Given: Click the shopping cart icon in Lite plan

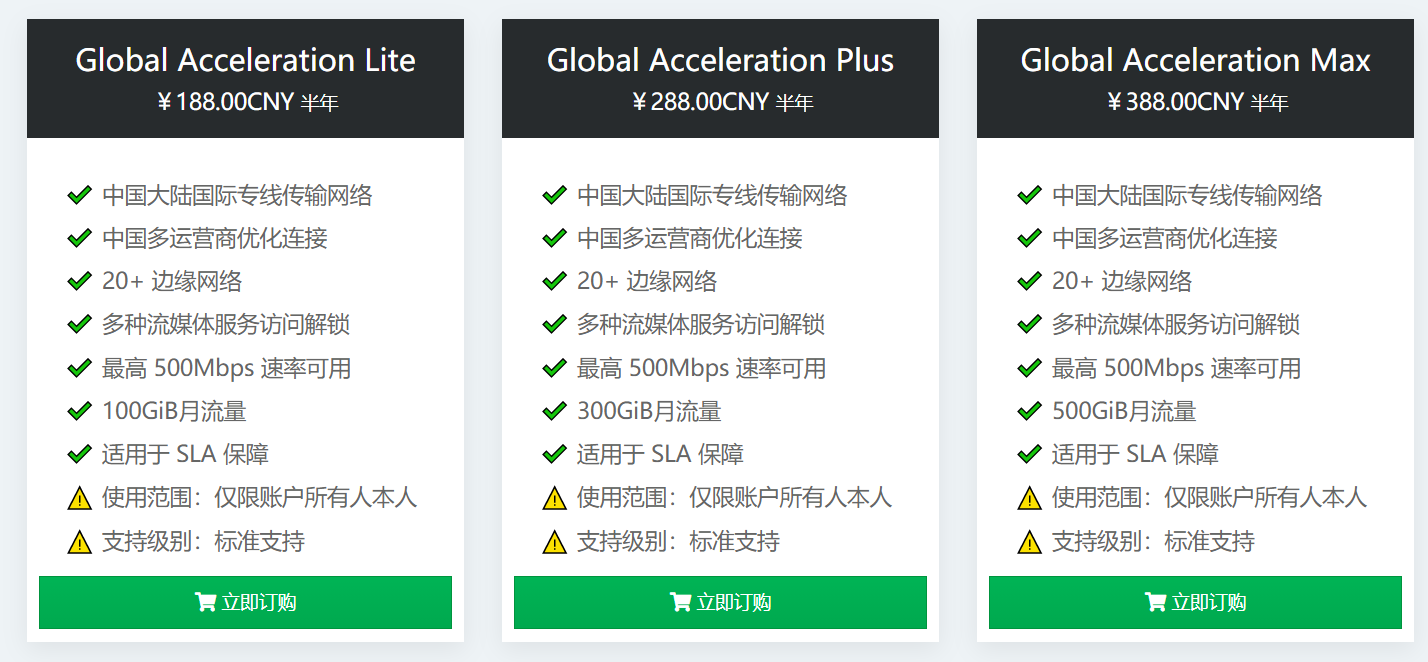Looking at the screenshot, I should click(x=205, y=602).
